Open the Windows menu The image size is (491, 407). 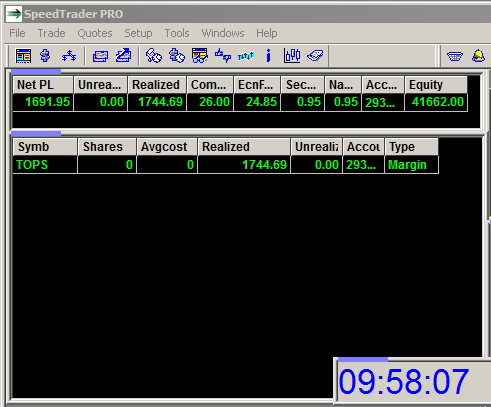point(223,33)
